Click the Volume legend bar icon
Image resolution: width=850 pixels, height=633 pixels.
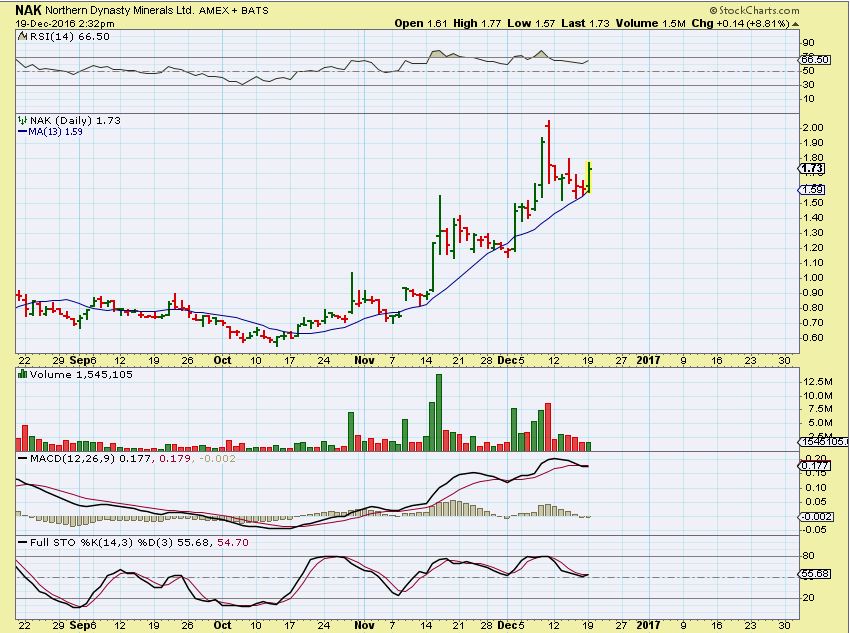[22, 374]
